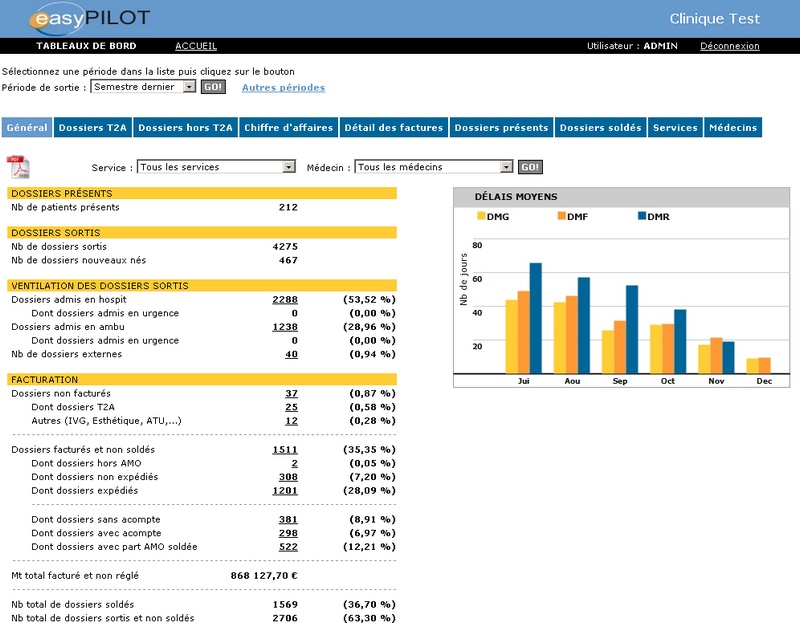Click the Déconnexion link
Screen dimensions: 800x623
click(729, 46)
